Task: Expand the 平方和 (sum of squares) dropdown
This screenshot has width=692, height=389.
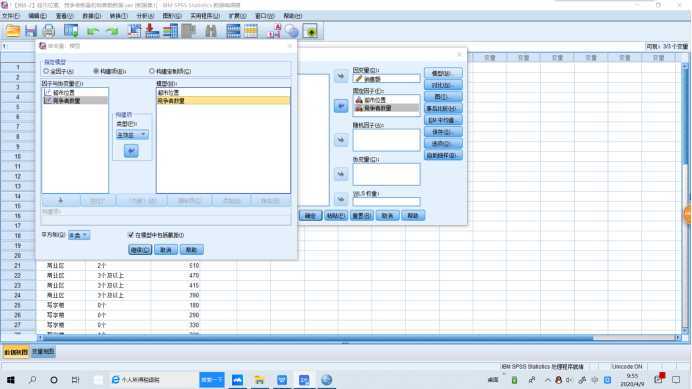Action: tap(79, 235)
